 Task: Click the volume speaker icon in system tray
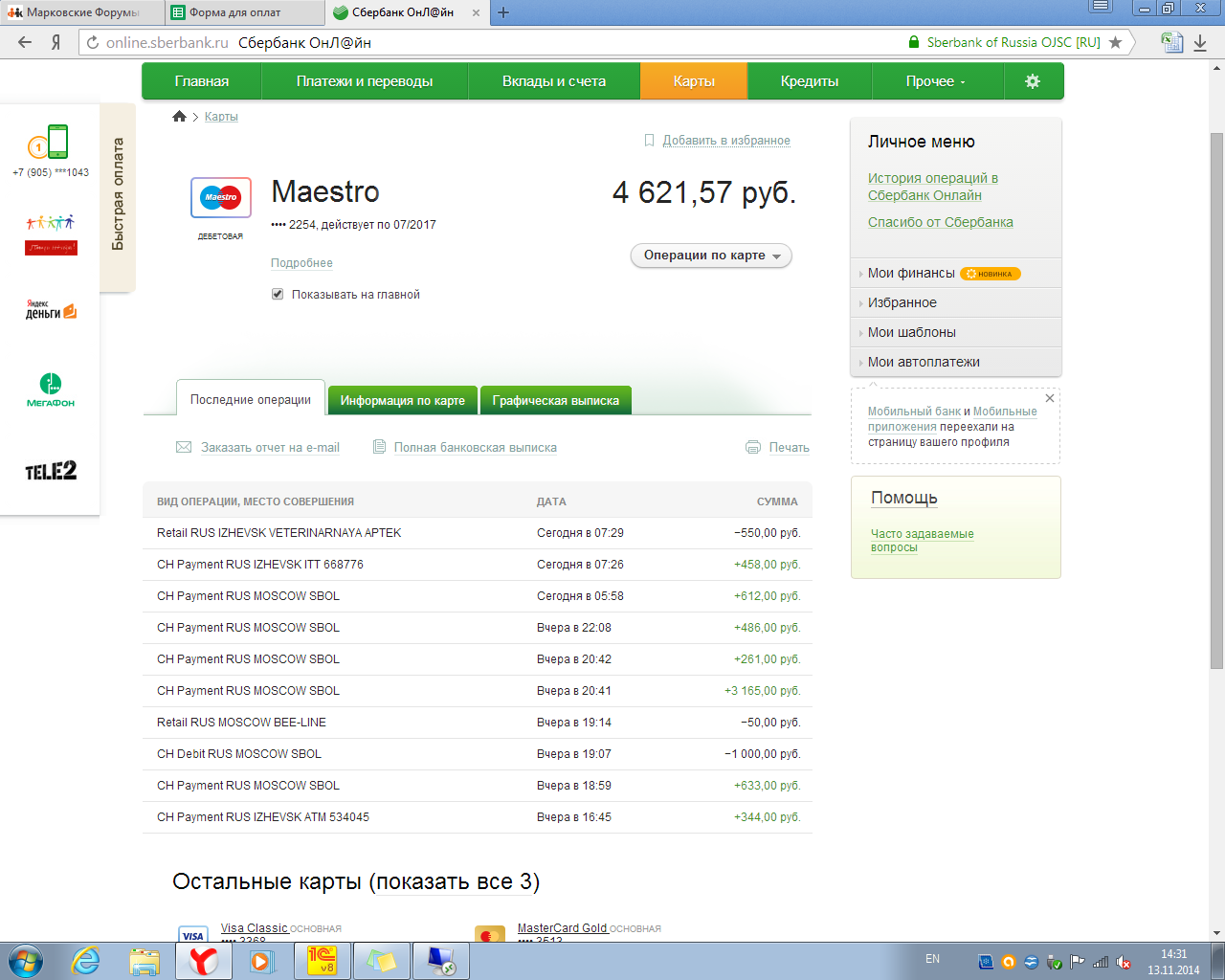point(1124,962)
